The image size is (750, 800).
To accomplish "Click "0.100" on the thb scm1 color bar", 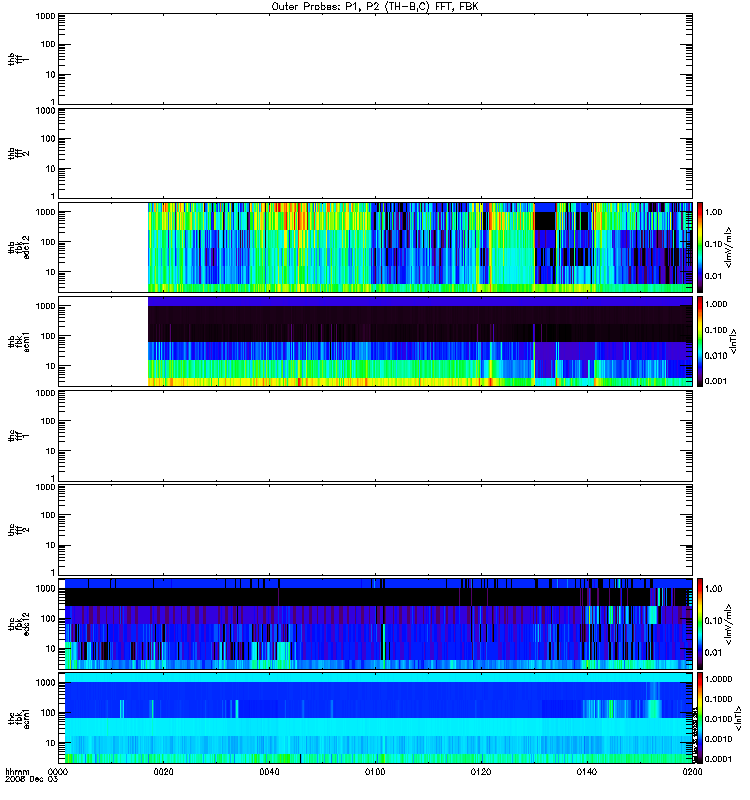I will pyautogui.click(x=716, y=330).
